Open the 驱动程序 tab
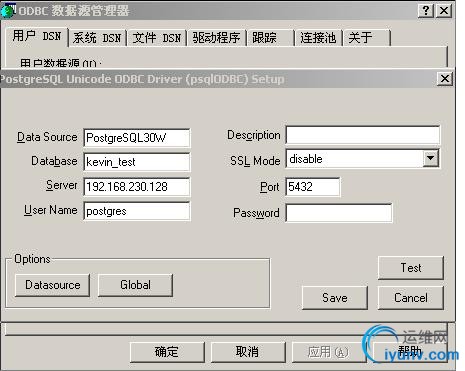The height and width of the screenshot is (371, 465). click(x=216, y=38)
